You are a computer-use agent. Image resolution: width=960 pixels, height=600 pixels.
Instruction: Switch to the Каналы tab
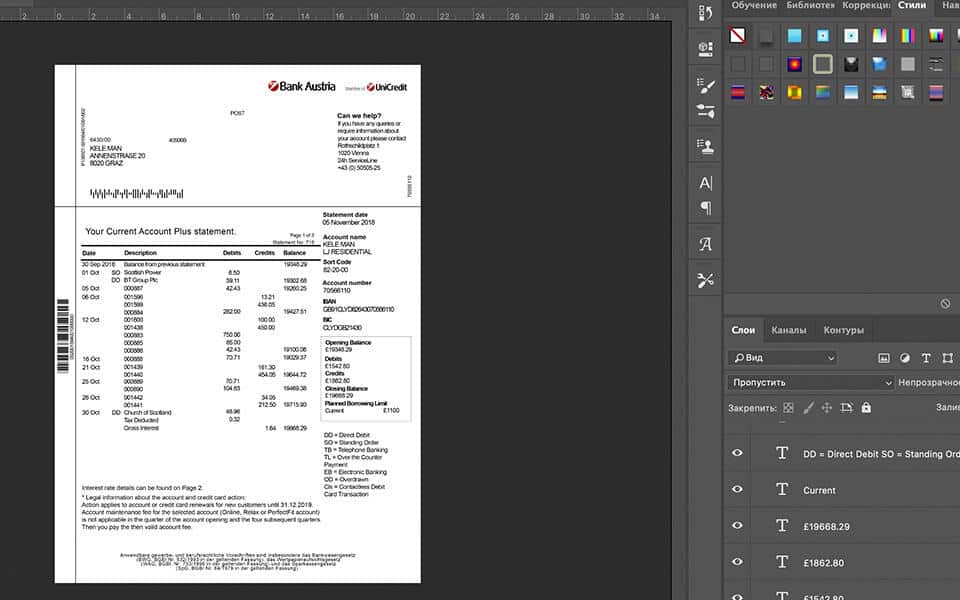(789, 330)
